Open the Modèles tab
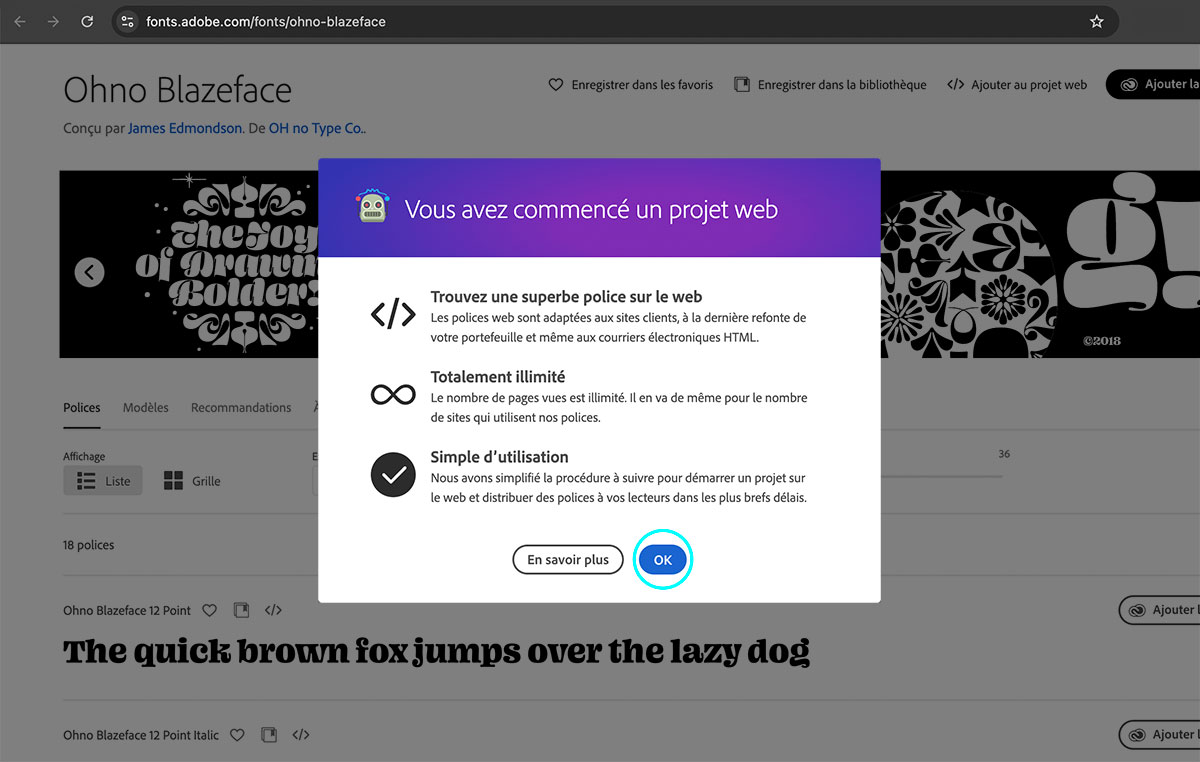Screen dimensions: 1200x762 click(146, 408)
